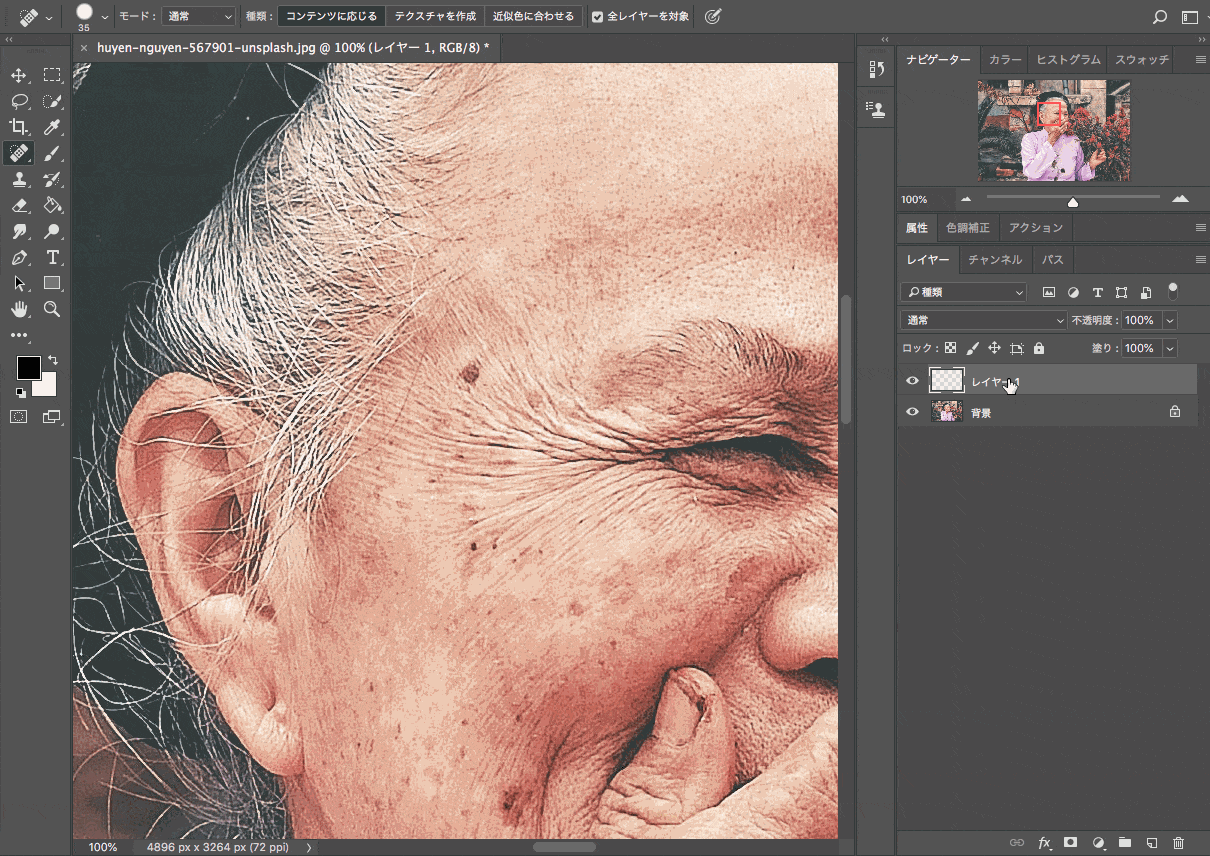1210x856 pixels.
Task: Swap foreground and background colors
Action: (52, 359)
